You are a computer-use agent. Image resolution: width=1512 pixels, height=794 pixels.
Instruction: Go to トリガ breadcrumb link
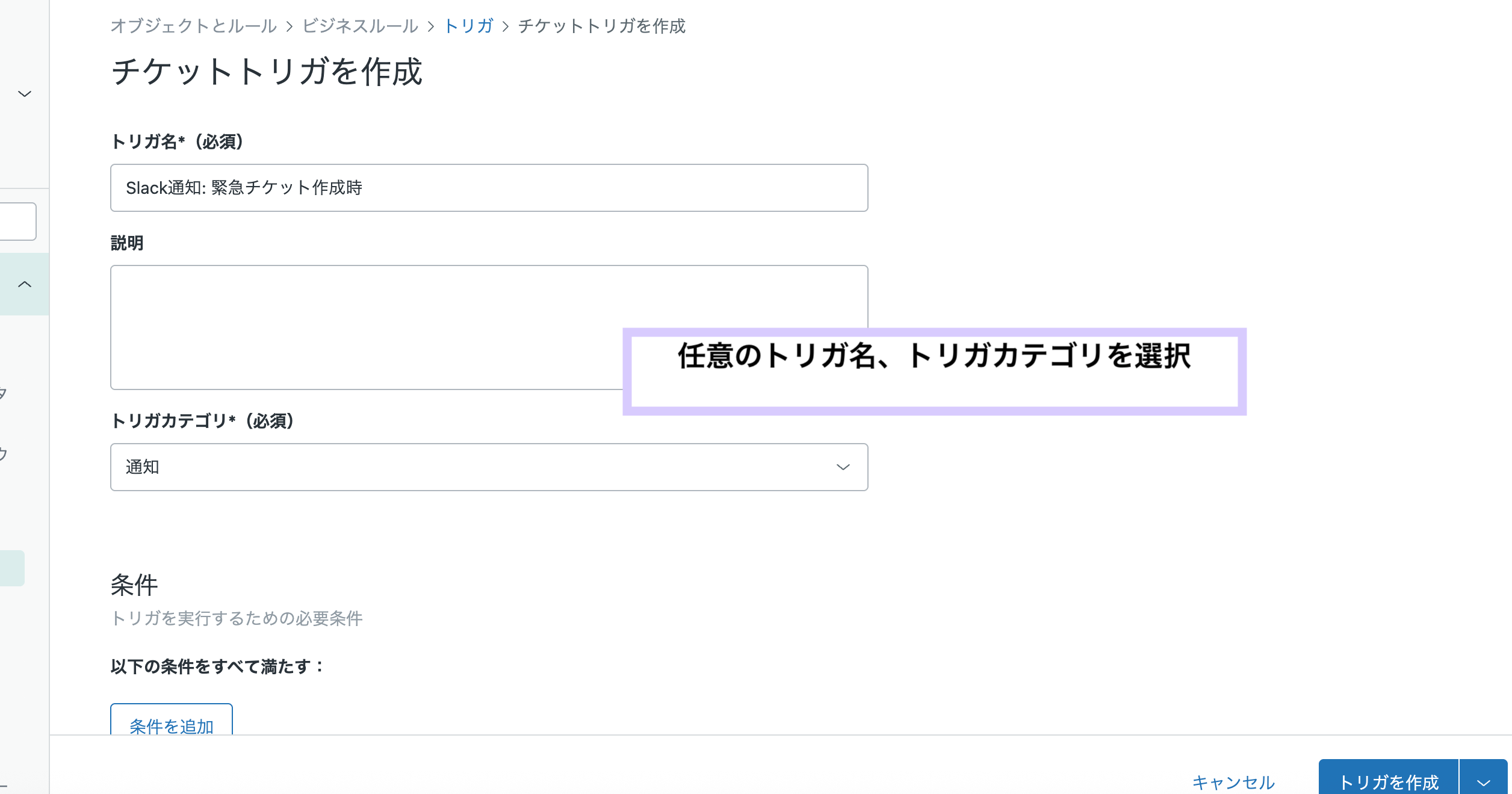point(468,26)
